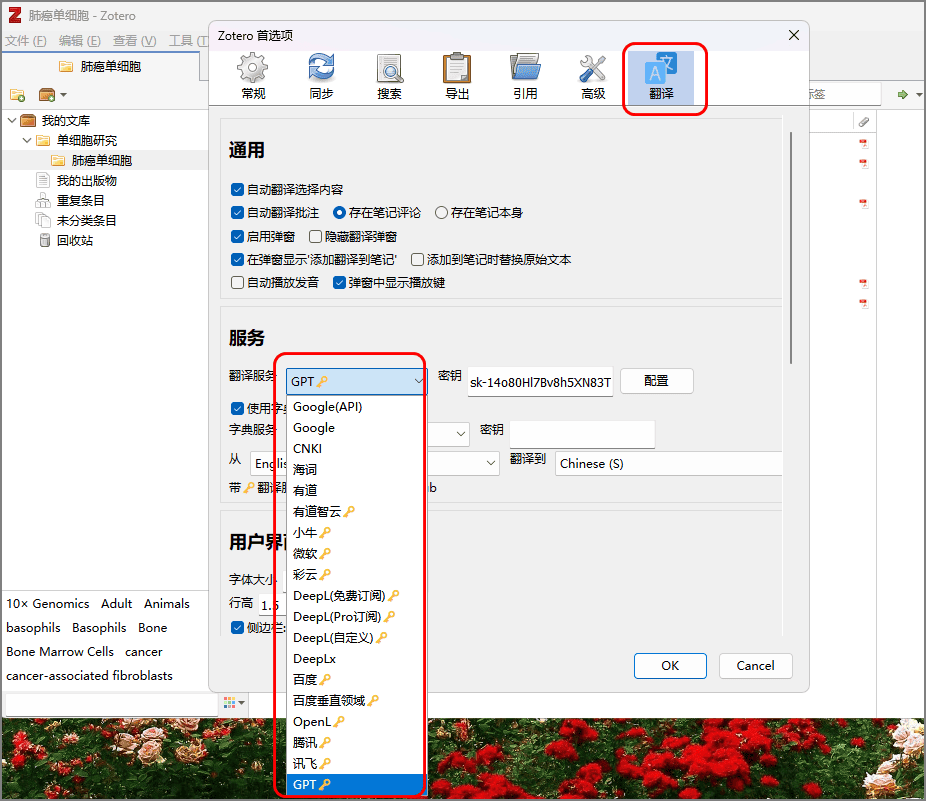
Task: Open the 编辑 menu
Action: point(70,41)
